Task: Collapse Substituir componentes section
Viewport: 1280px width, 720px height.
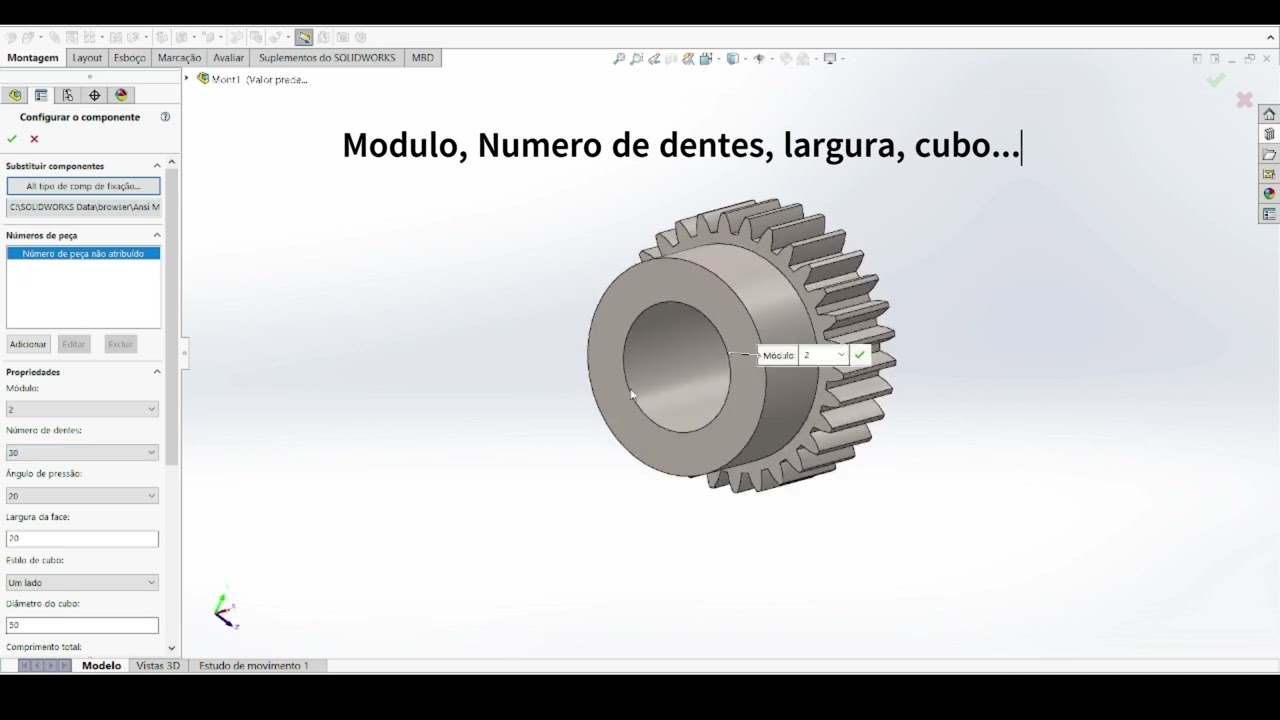Action: pyautogui.click(x=157, y=166)
